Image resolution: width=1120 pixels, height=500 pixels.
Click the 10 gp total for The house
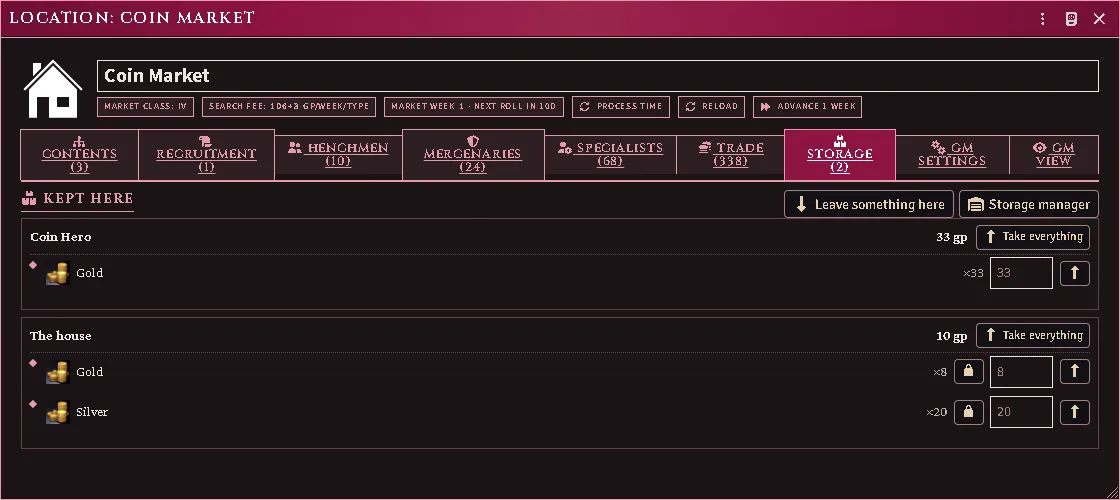(x=951, y=336)
